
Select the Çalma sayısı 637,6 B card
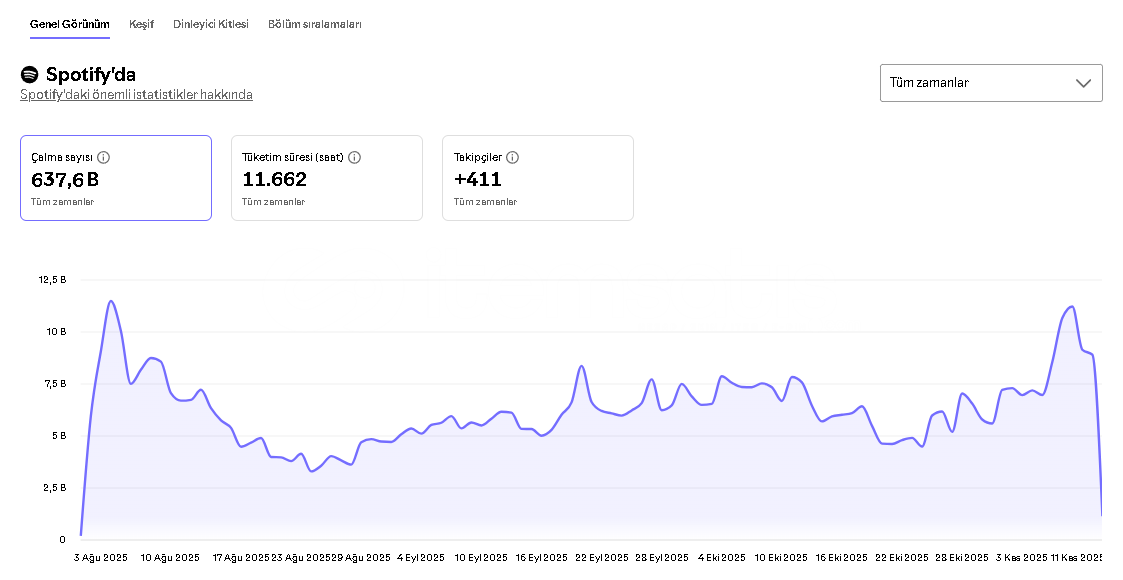click(116, 178)
